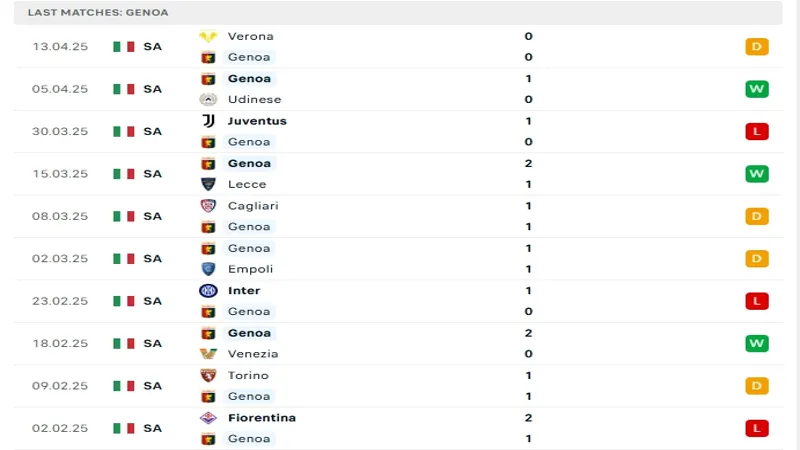
Task: Click the SA league label on 23.02.25 row
Action: tap(152, 301)
